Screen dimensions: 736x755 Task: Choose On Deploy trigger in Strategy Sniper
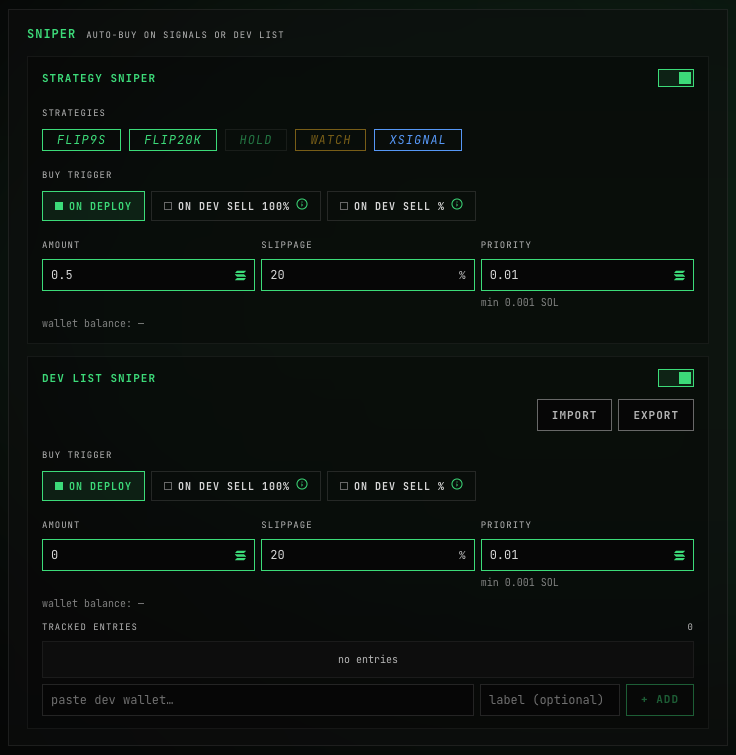pyautogui.click(x=93, y=206)
